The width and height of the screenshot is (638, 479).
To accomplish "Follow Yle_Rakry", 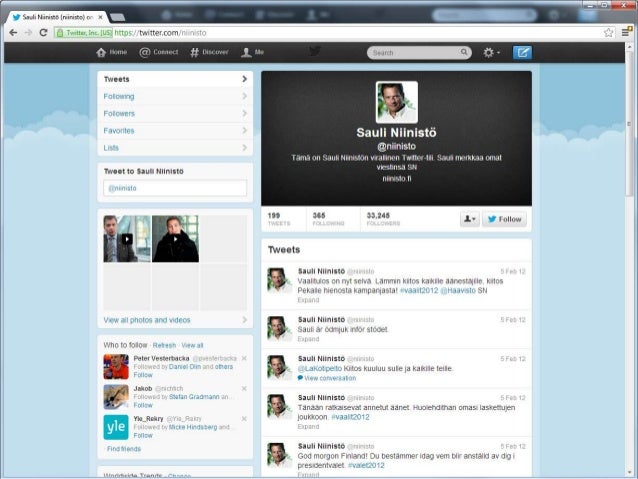I will (143, 435).
